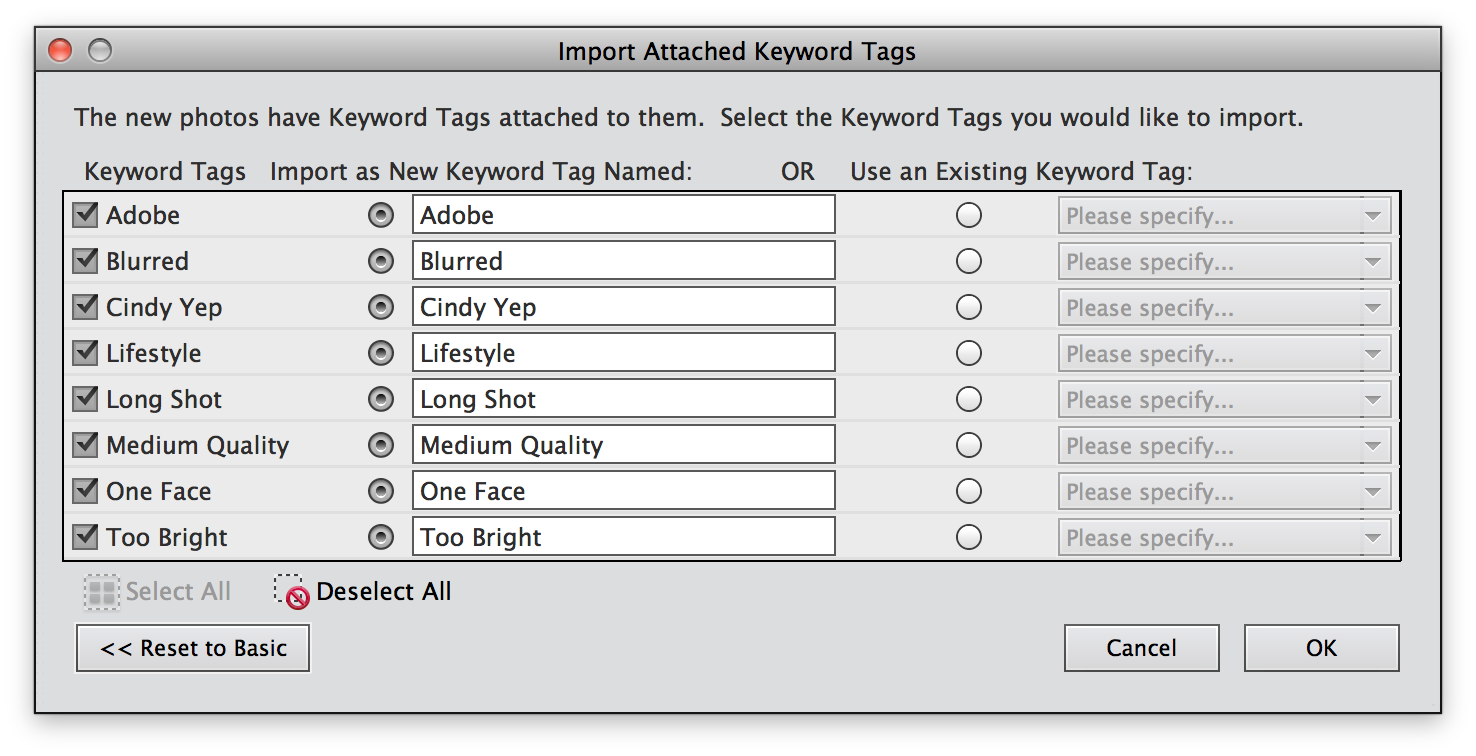Screen dimensions: 1476x756
Task: Click the Cancel button
Action: [x=1141, y=648]
